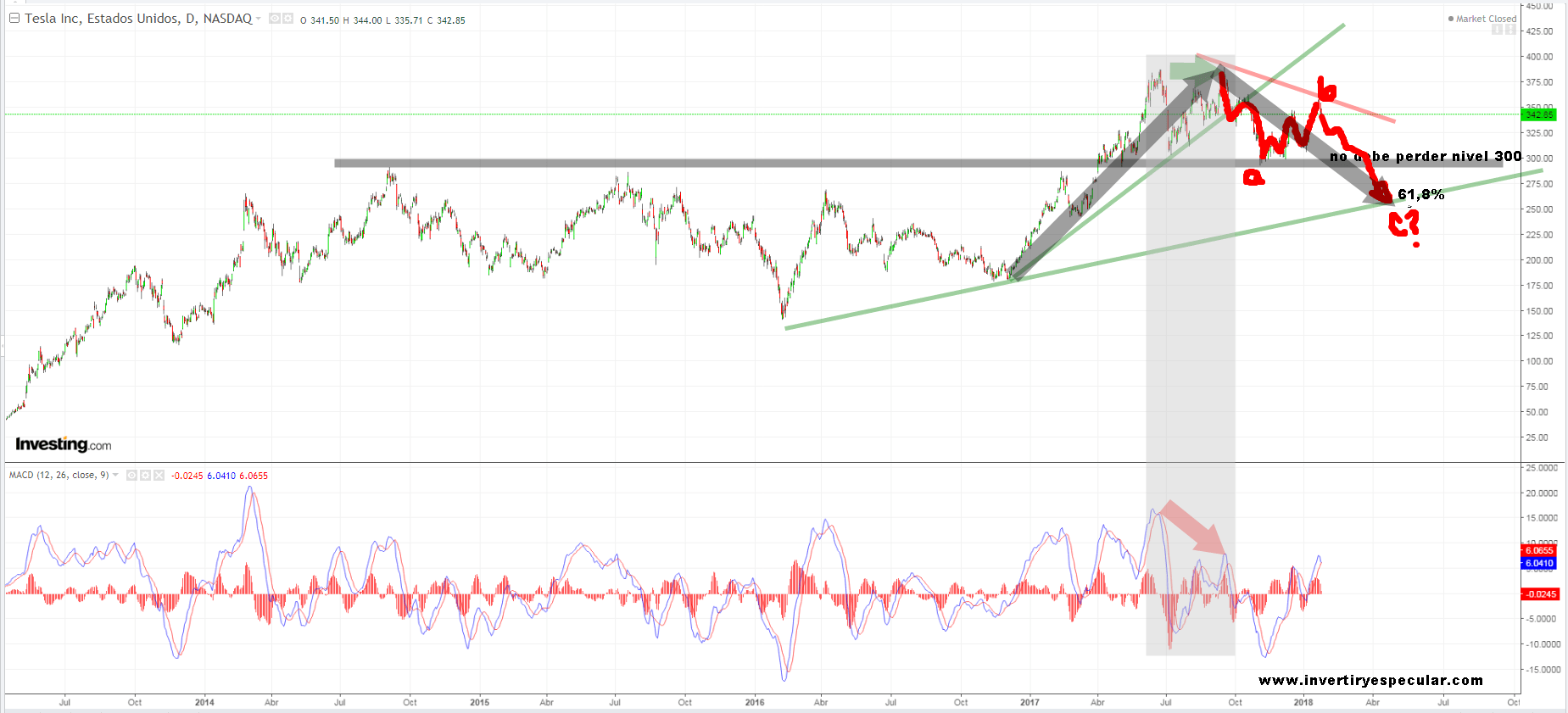This screenshot has height=713, width=1568.
Task: Open the Tesla Inc symbol dropdown arrow
Action: (259, 19)
